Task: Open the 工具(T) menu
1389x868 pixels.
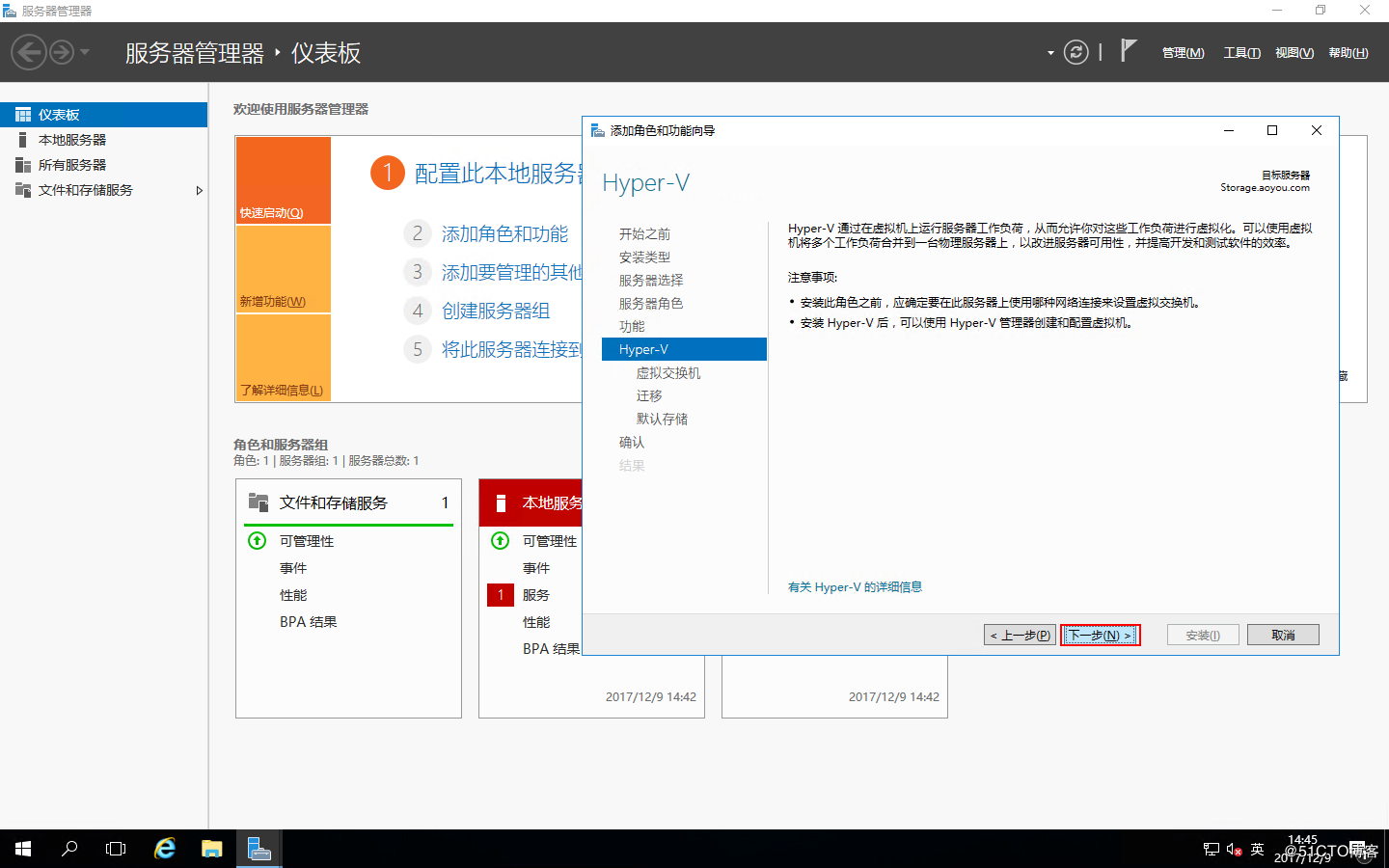Action: tap(1241, 53)
